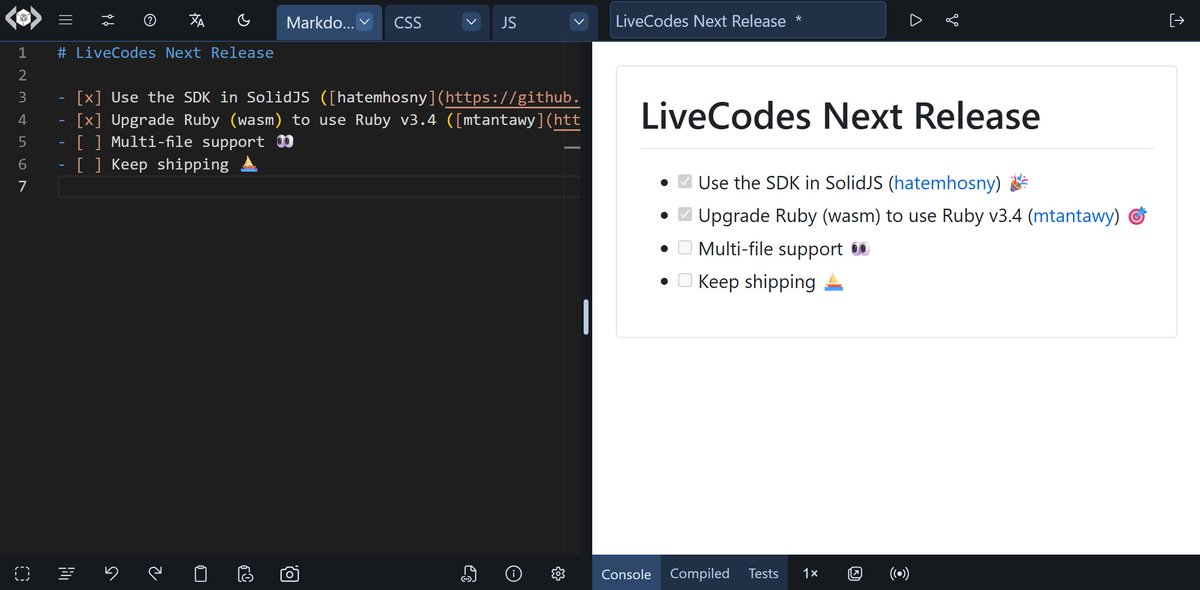Check the 'Keep shipping' checkbox

coord(685,281)
